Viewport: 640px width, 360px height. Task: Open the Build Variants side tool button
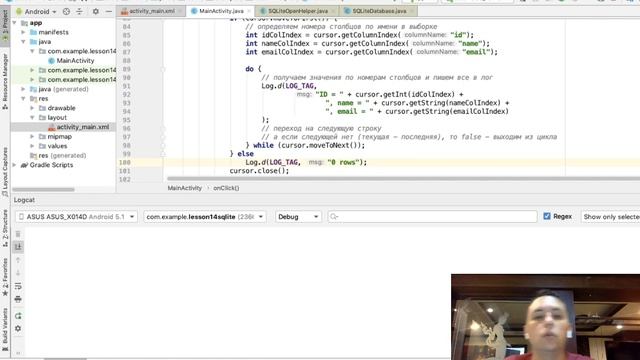point(5,329)
